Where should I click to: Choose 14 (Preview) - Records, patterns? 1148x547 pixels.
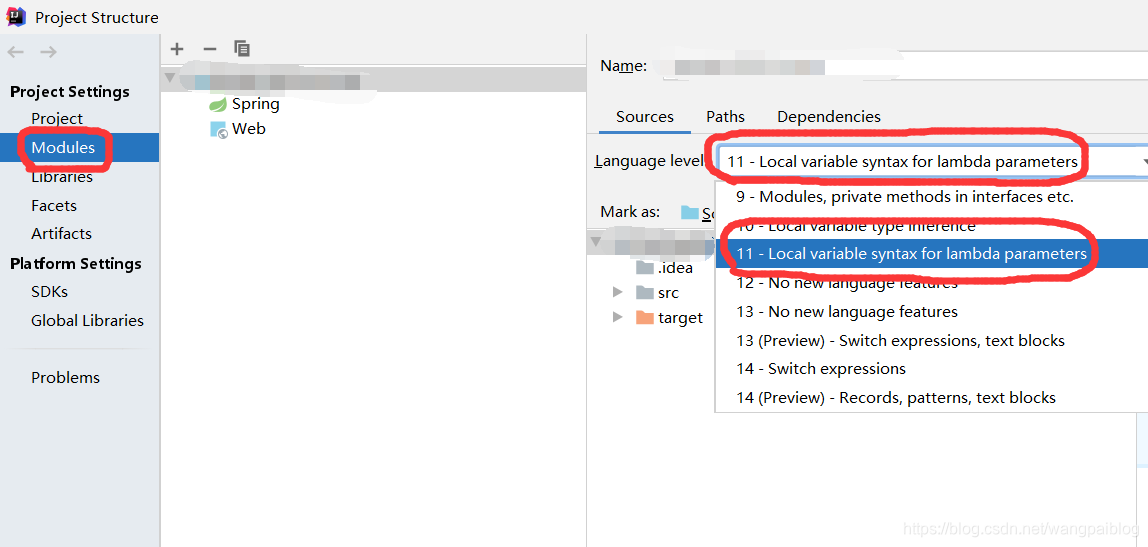tap(931, 398)
